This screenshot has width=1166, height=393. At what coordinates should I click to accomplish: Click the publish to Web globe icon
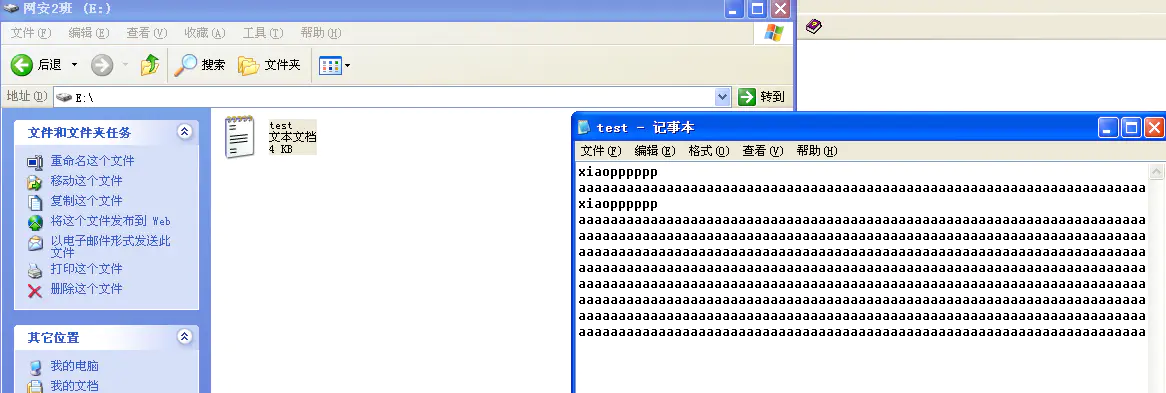pos(35,223)
